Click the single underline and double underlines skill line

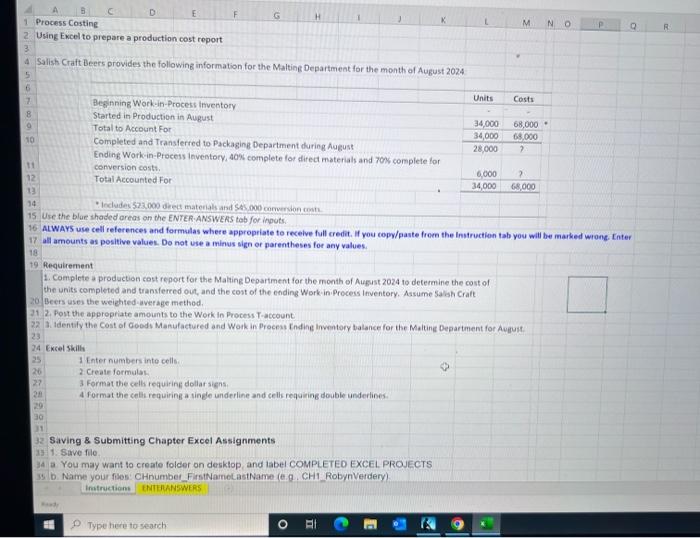[x=233, y=395]
